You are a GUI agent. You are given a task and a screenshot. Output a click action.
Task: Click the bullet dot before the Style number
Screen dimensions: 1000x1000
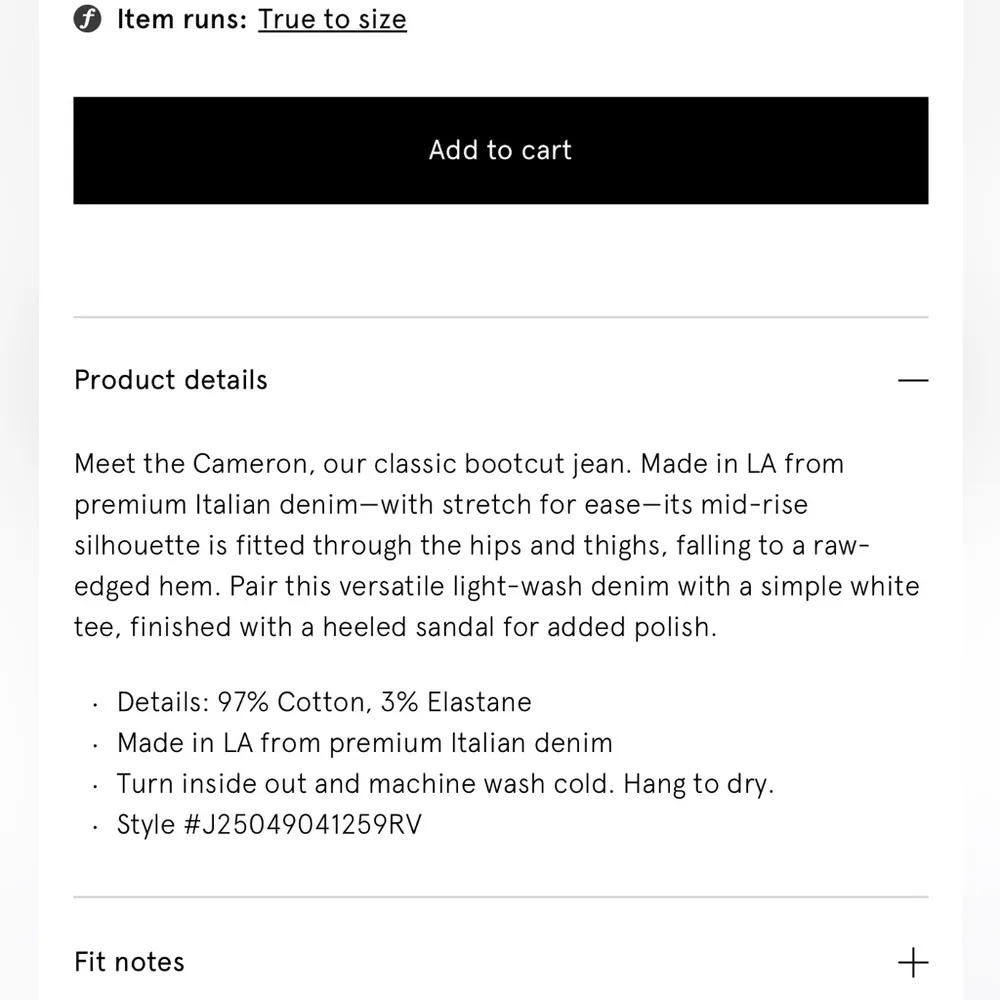95,828
